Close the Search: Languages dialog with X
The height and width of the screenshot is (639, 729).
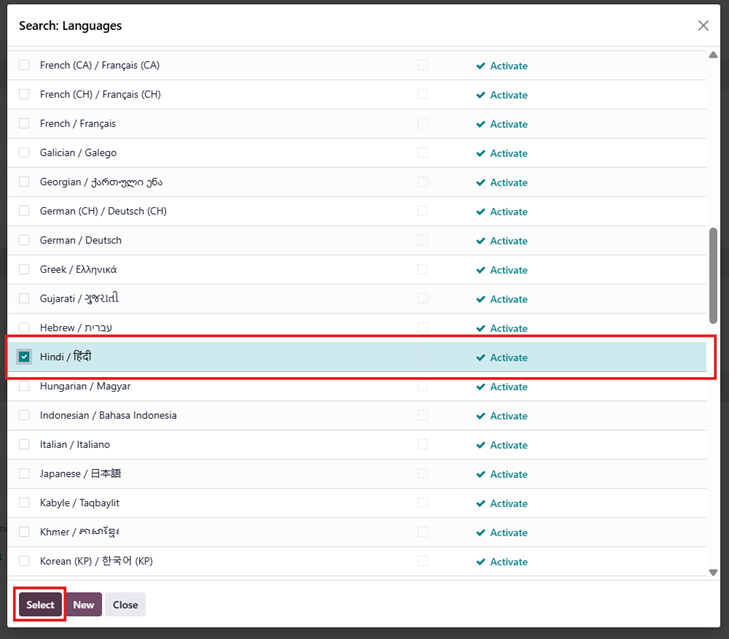click(x=703, y=26)
